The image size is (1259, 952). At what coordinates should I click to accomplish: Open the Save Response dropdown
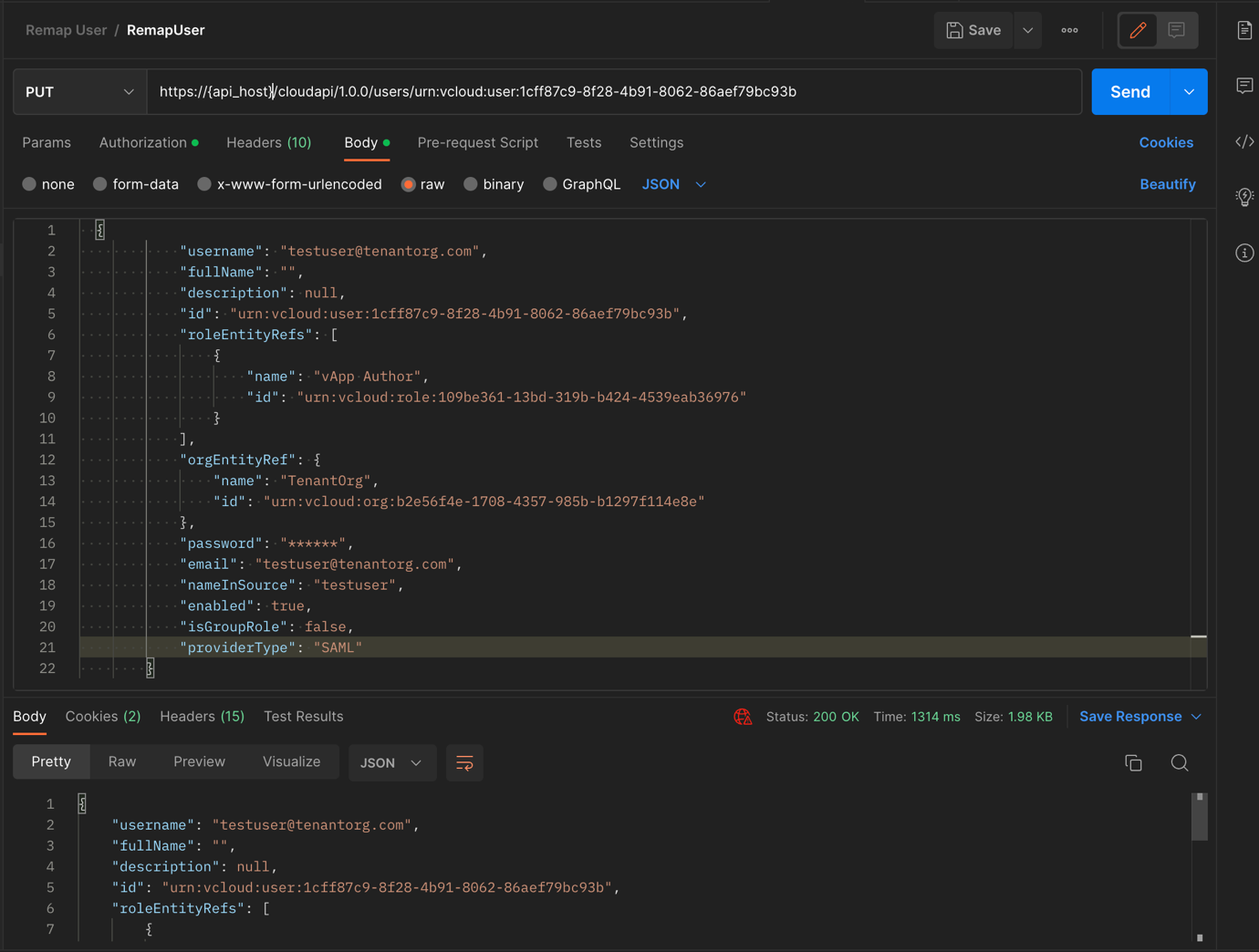(x=1140, y=717)
